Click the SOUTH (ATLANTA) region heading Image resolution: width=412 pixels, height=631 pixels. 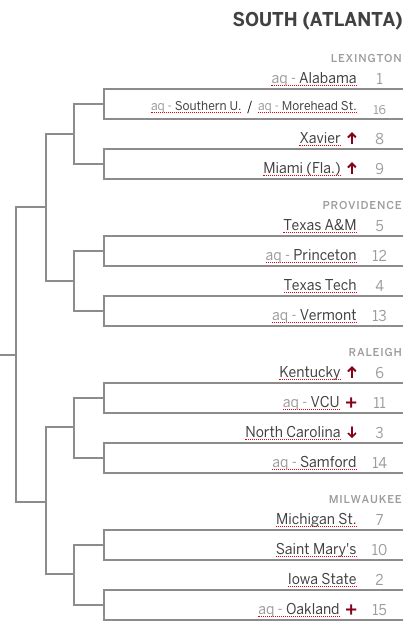coord(317,20)
